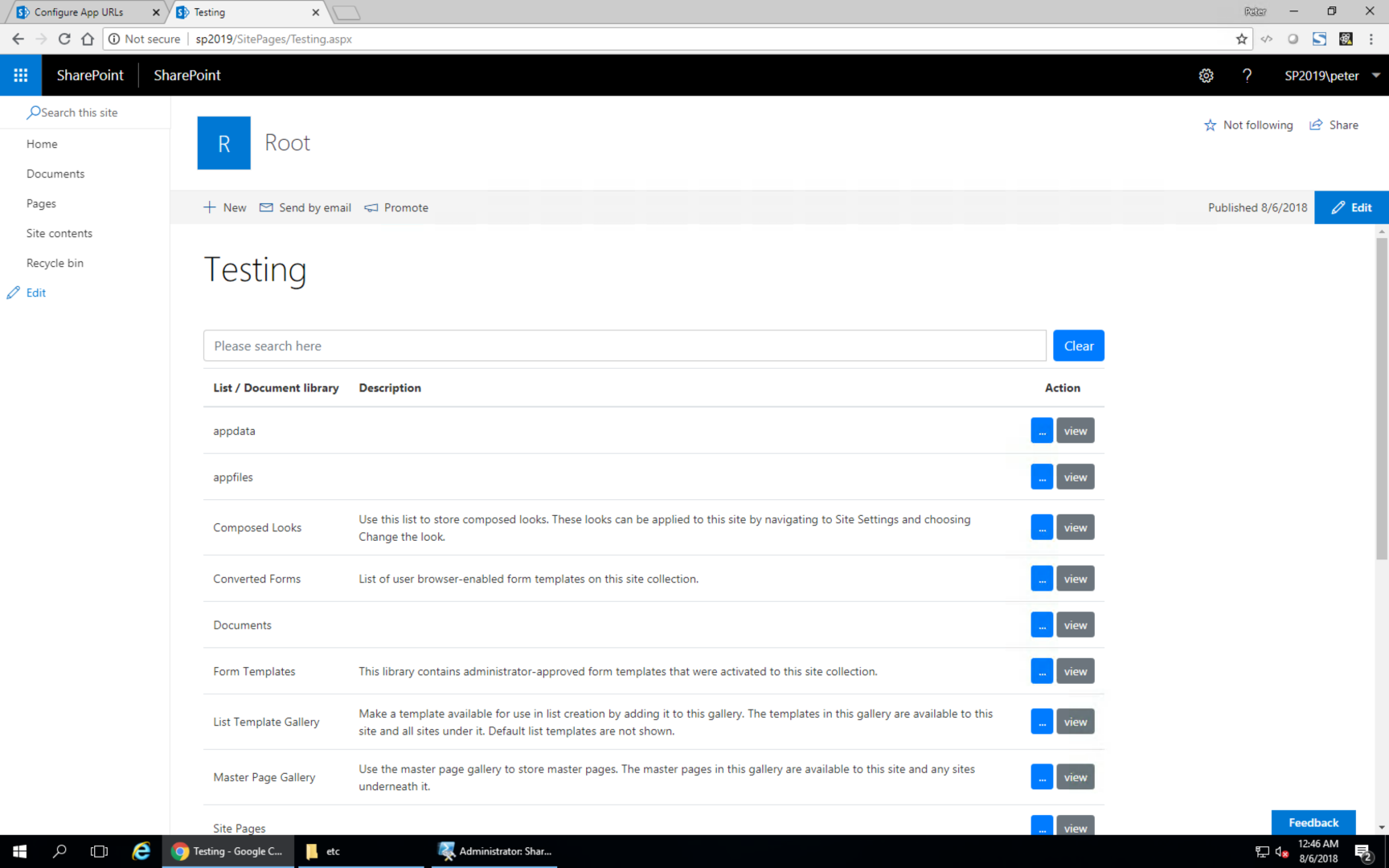Open Chrome's customize and control menu
Image resolution: width=1389 pixels, height=868 pixels.
point(1371,39)
